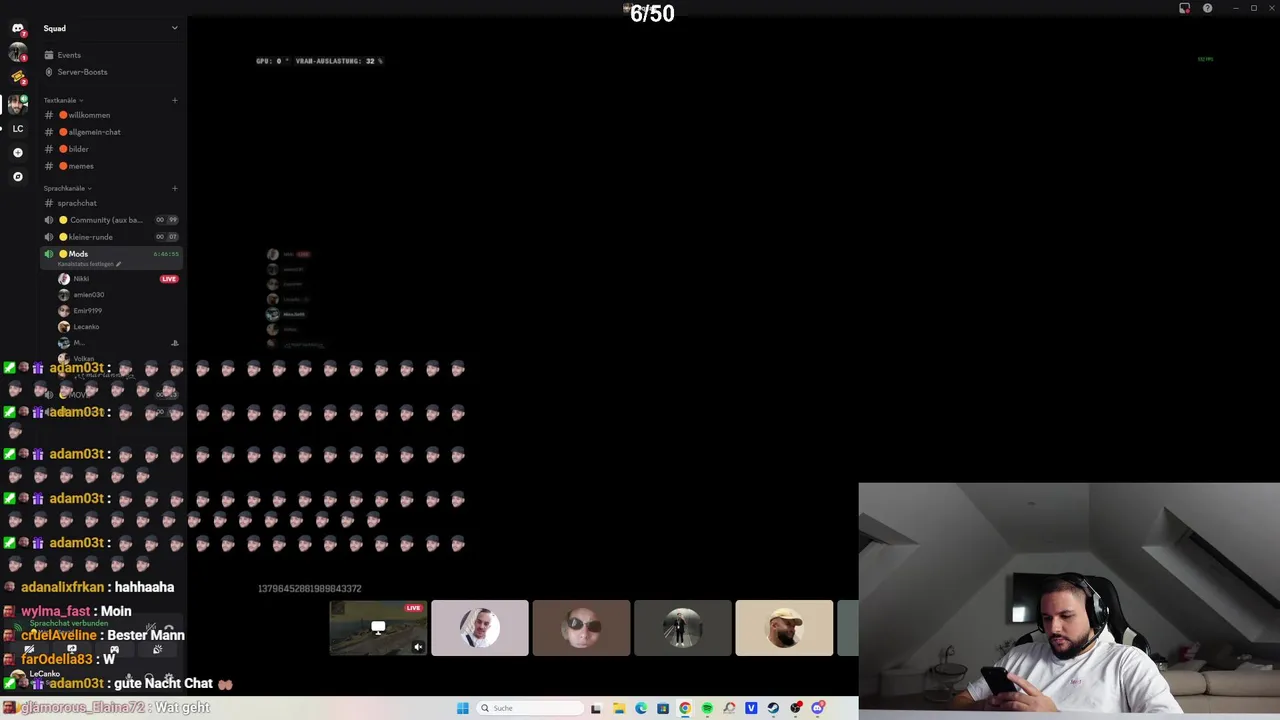Add a server with plus icon
1280x720 pixels.
(x=17, y=152)
